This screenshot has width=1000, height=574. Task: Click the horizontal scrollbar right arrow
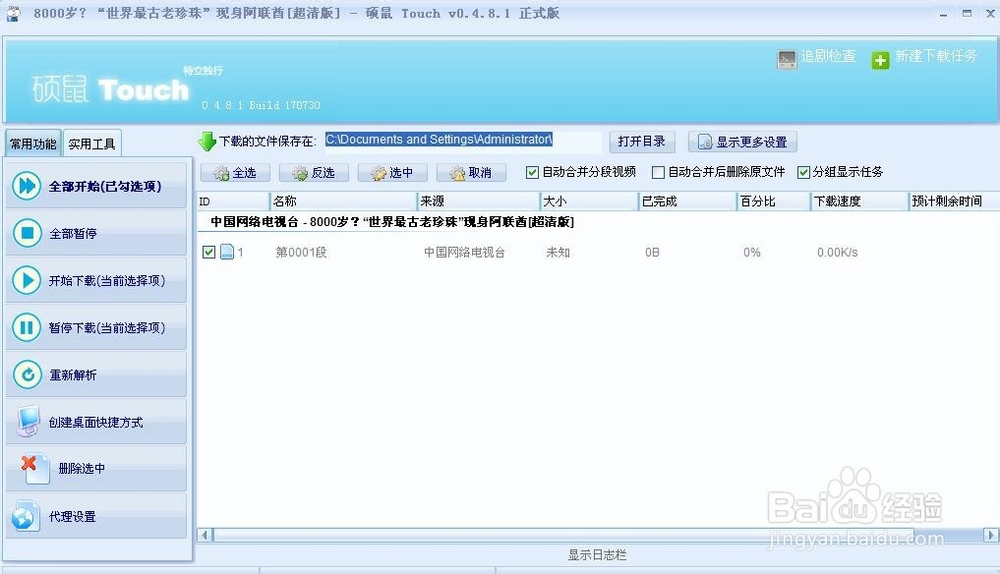click(x=990, y=535)
